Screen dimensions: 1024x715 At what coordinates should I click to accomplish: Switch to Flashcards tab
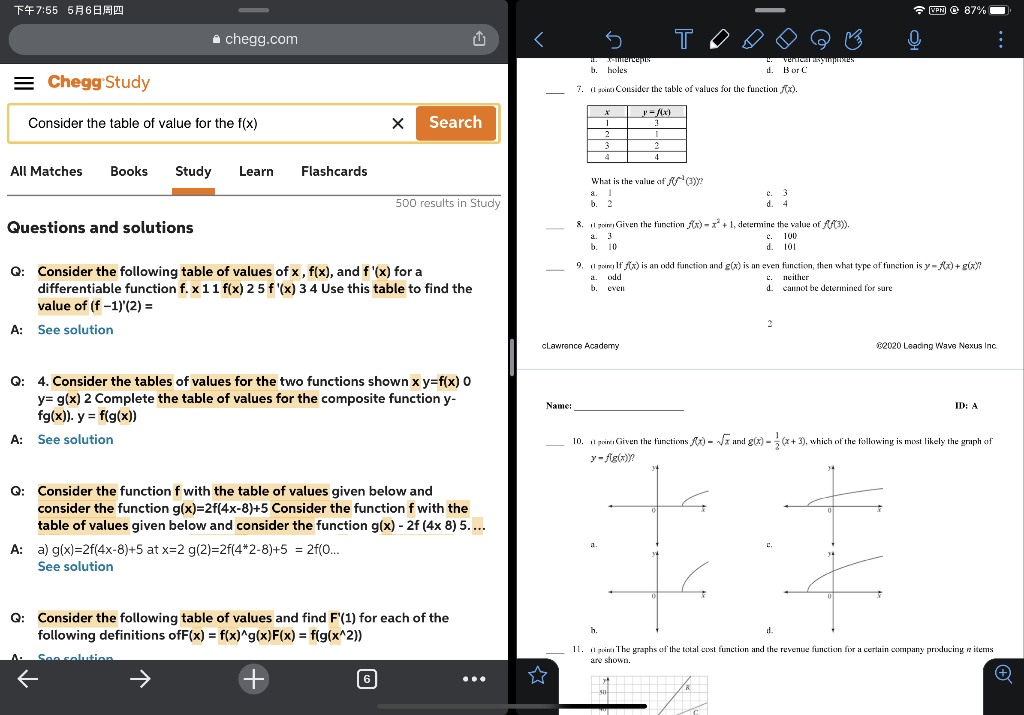(334, 171)
